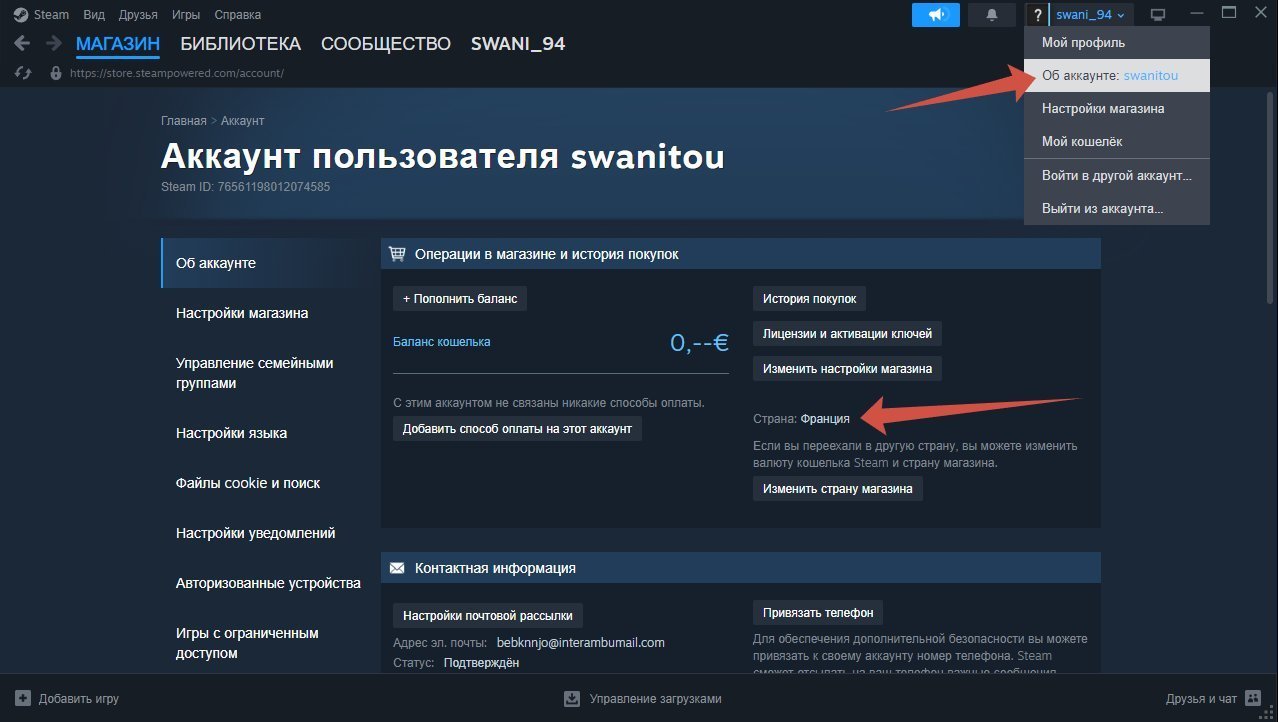The width and height of the screenshot is (1278, 722).
Task: Switch to the СООБЩЕСТВО tab
Action: [386, 44]
